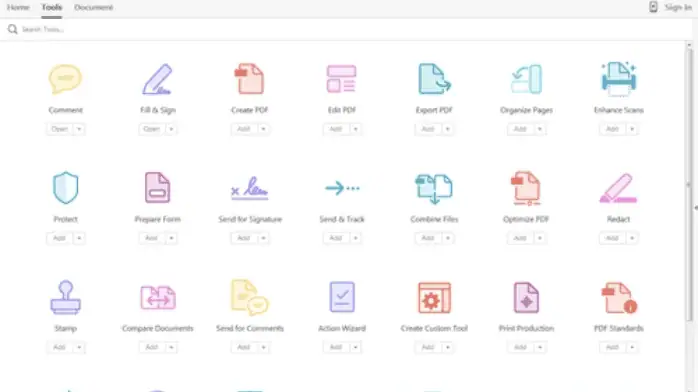This screenshot has width=698, height=392.
Task: Launch the Action Wizard icon
Action: pyautogui.click(x=341, y=297)
